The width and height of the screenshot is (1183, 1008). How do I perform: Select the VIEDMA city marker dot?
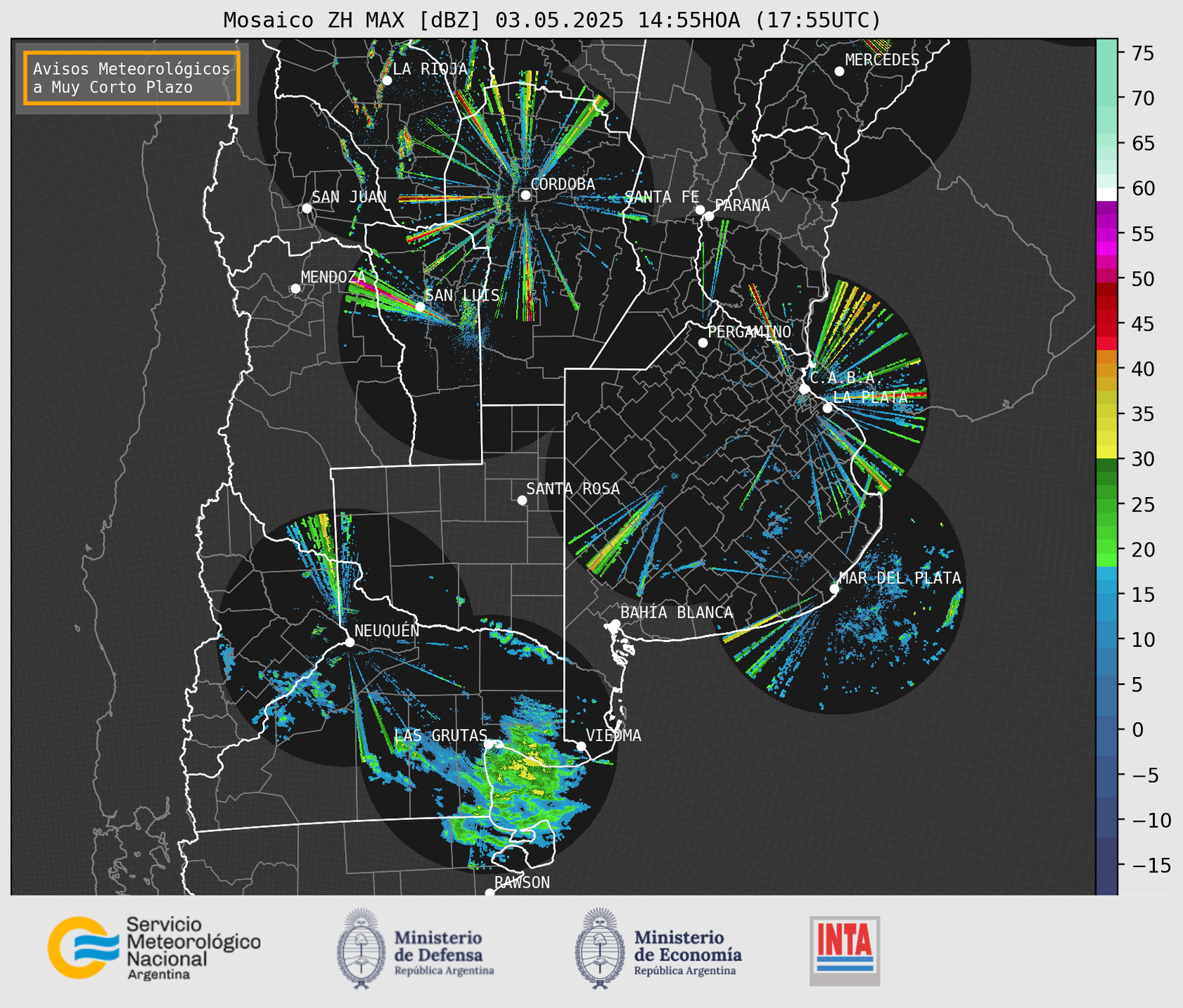point(581,745)
